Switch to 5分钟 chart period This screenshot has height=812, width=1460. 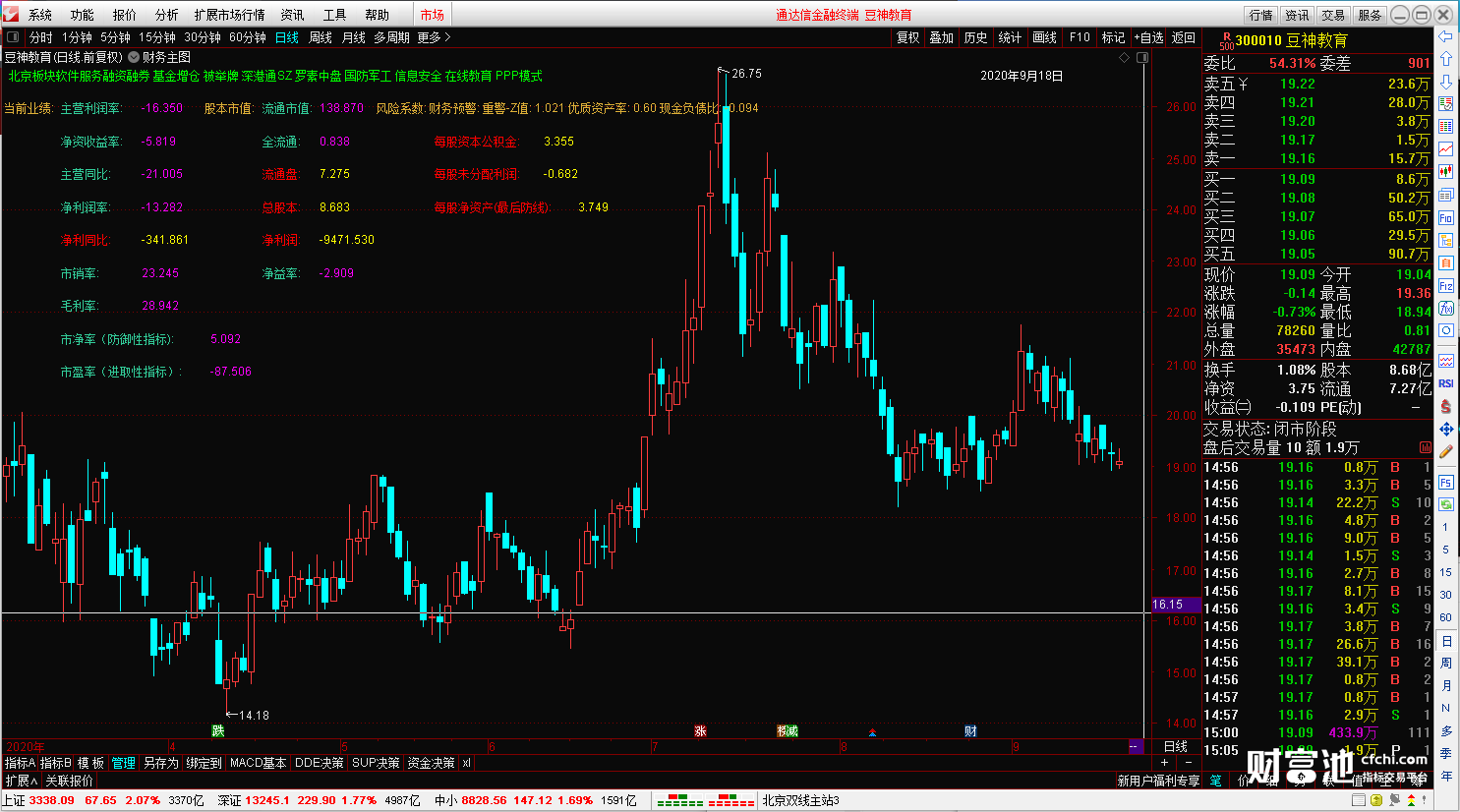(115, 37)
